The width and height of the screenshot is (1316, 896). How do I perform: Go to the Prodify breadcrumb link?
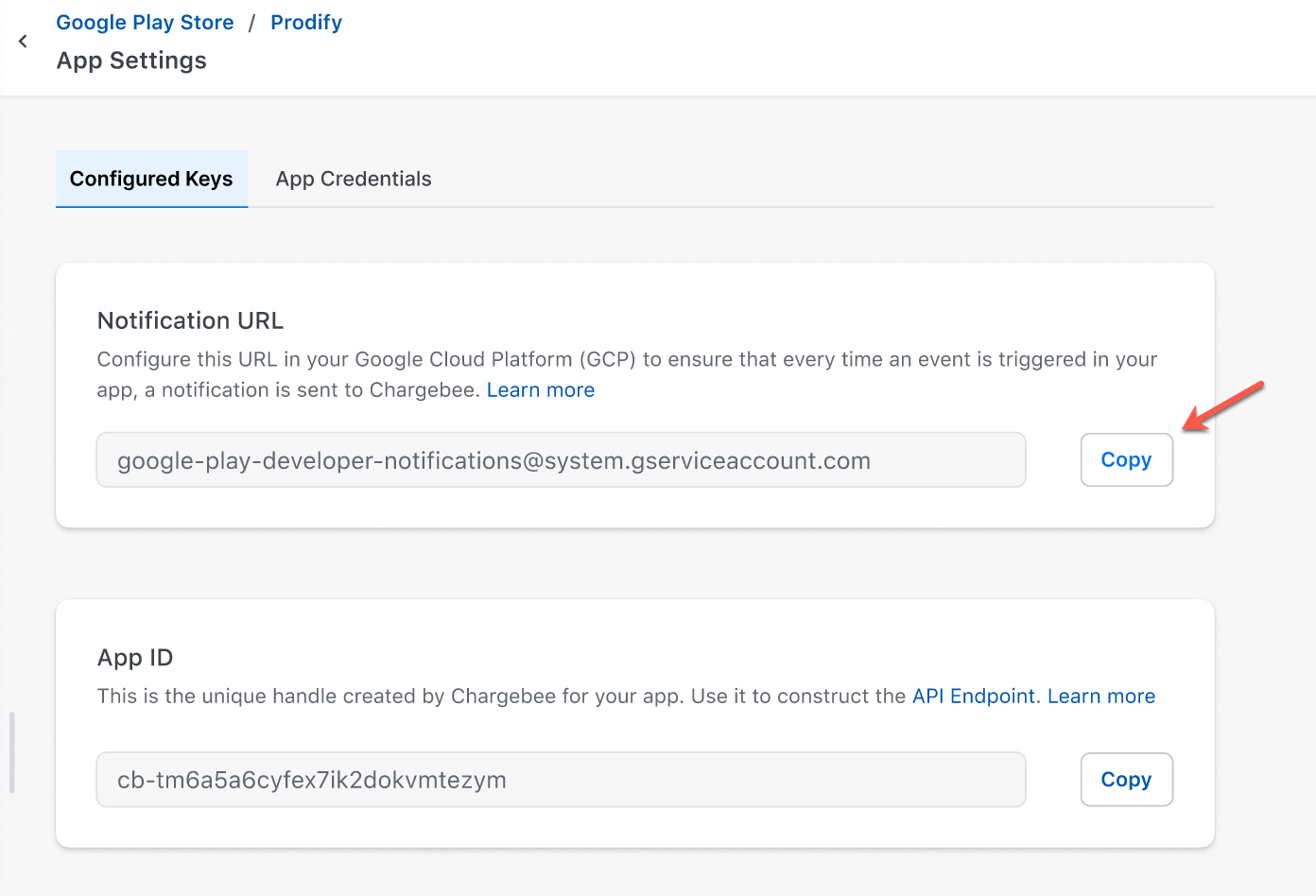click(305, 23)
